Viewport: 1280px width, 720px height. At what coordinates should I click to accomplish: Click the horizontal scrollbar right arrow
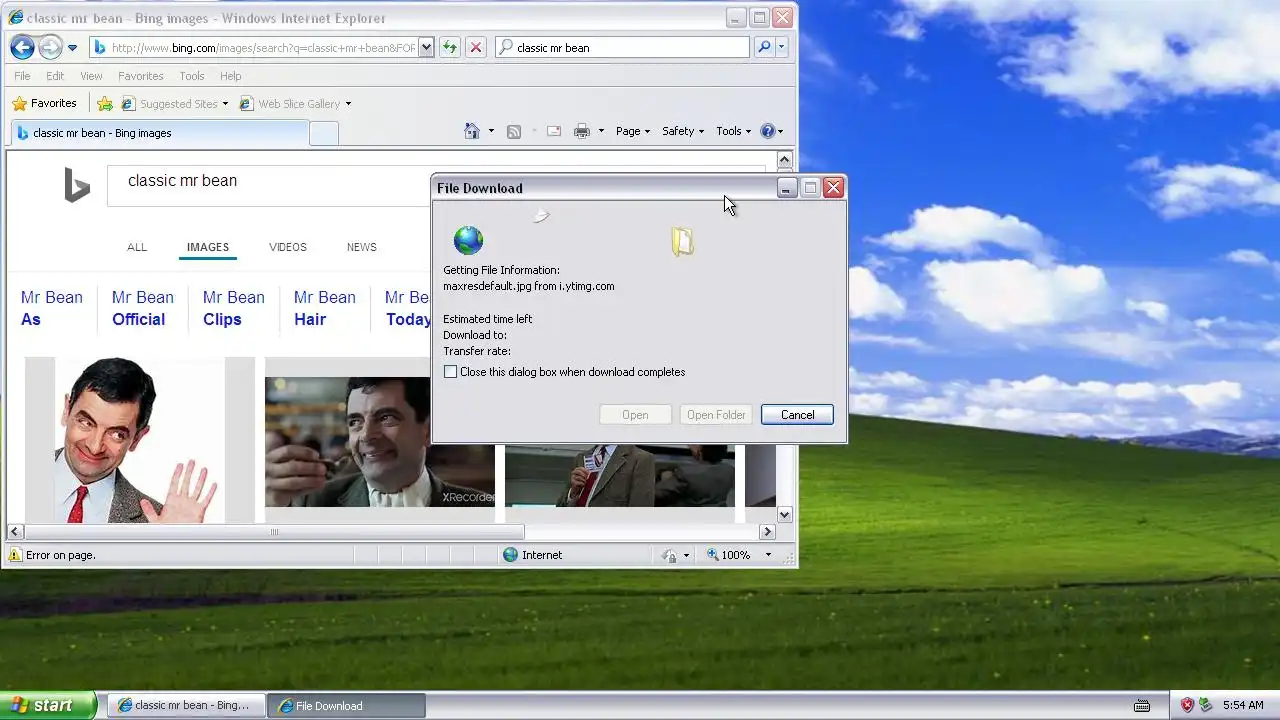tap(768, 532)
